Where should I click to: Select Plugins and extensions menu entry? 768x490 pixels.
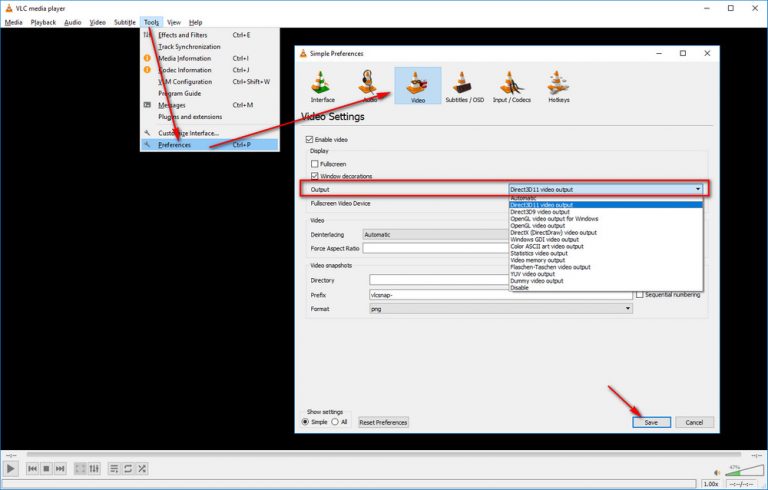coord(210,117)
